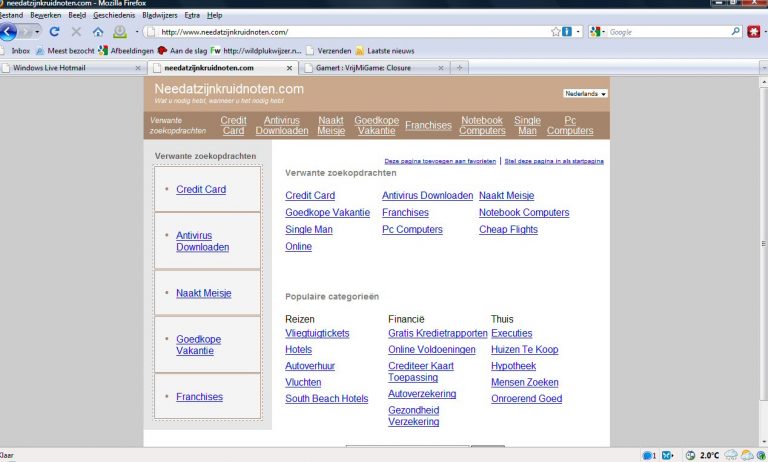Open the Afbeeldingen bookmark icon

103,50
